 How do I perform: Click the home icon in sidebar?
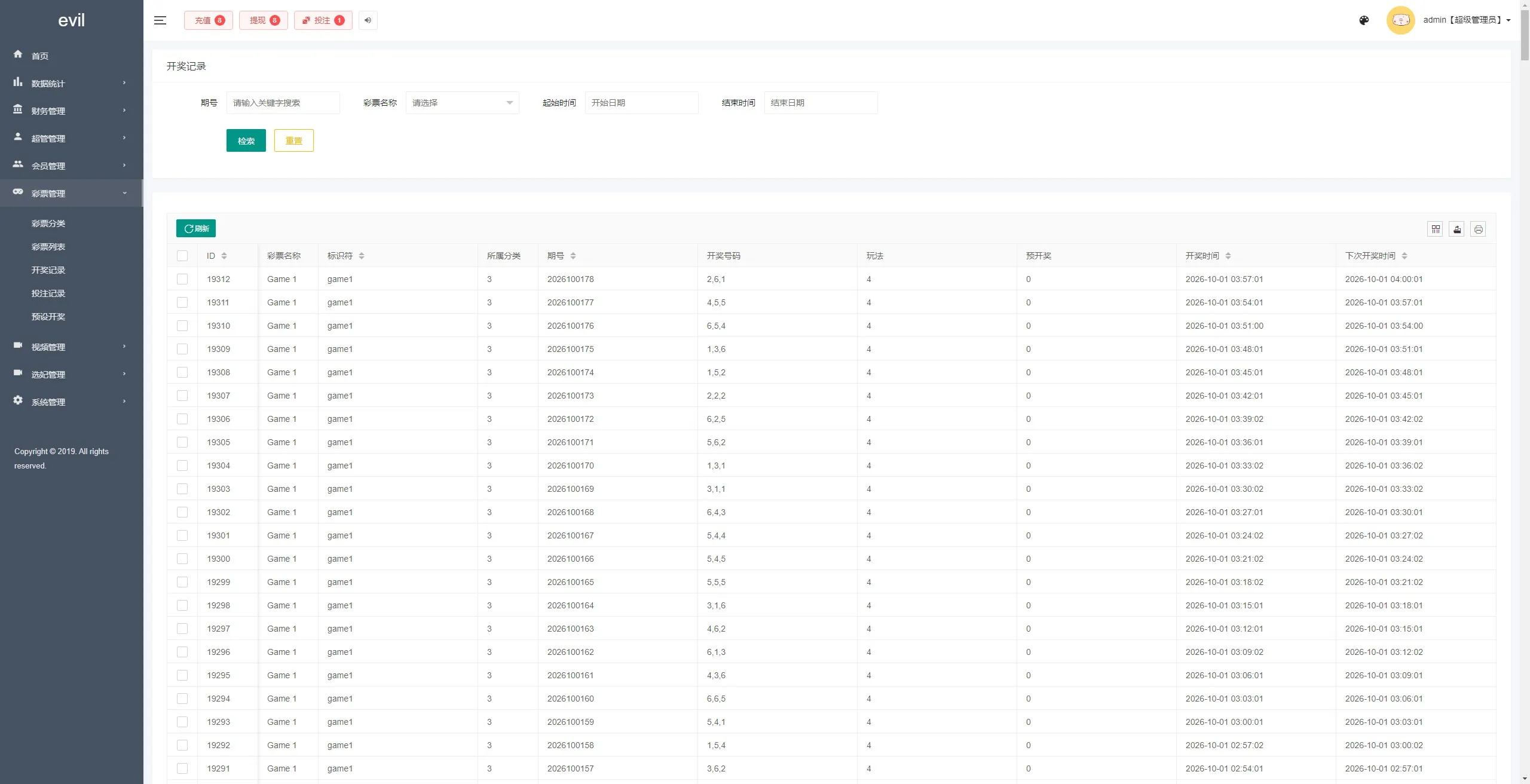18,54
